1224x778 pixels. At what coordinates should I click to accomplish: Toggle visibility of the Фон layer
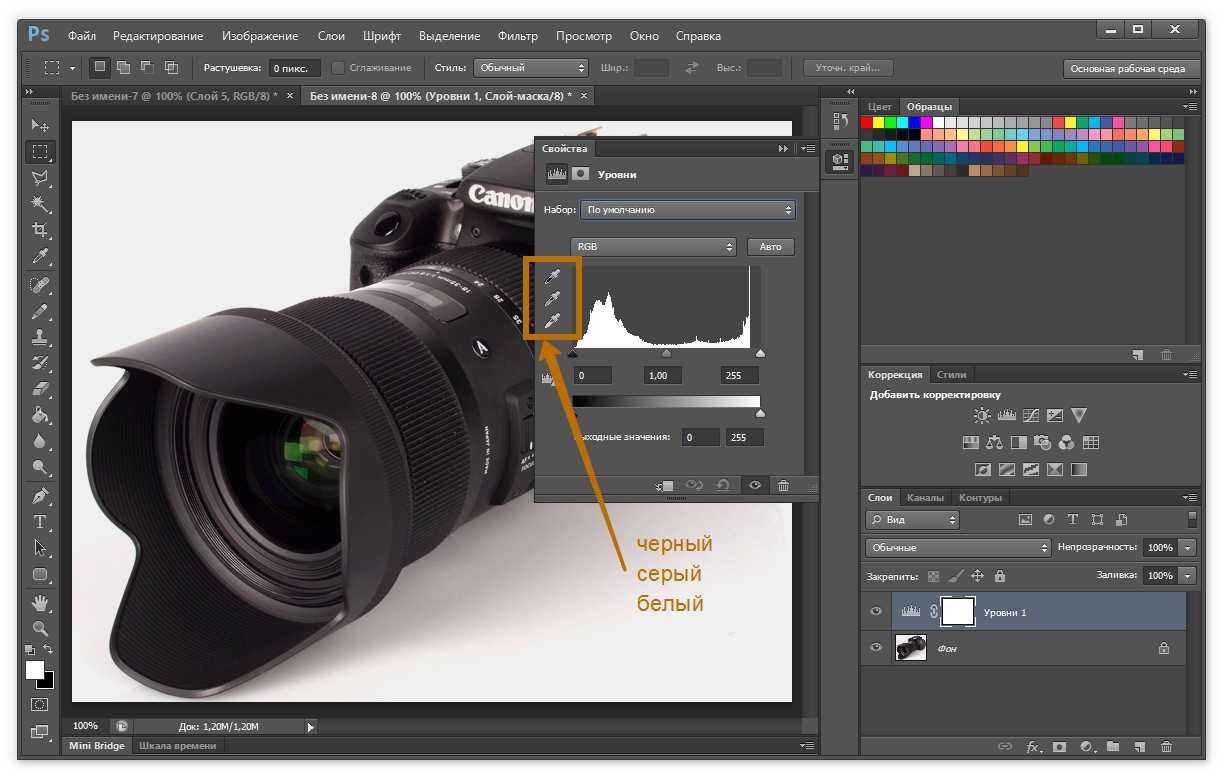click(876, 648)
